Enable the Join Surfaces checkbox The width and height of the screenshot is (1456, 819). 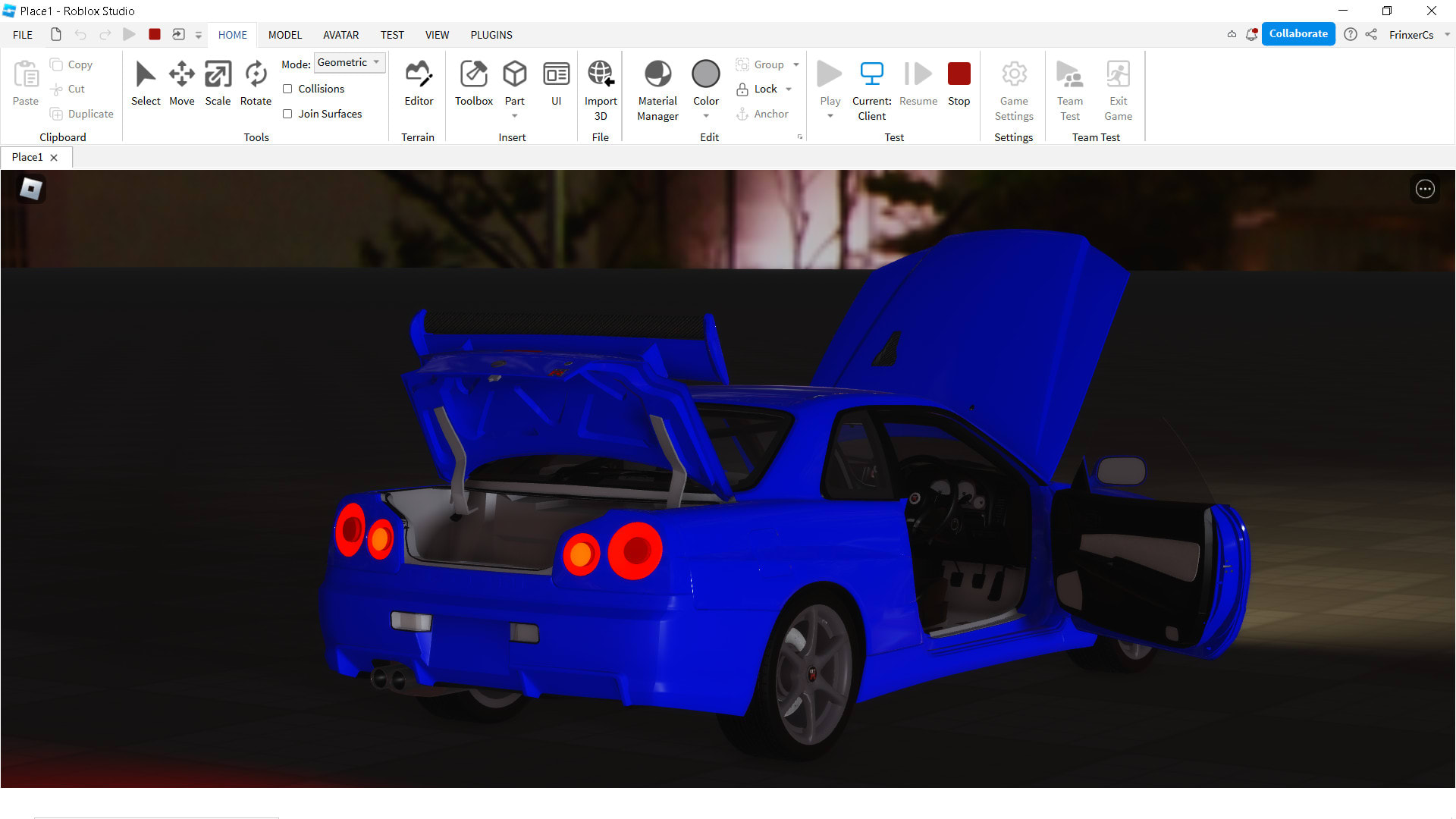(x=287, y=114)
